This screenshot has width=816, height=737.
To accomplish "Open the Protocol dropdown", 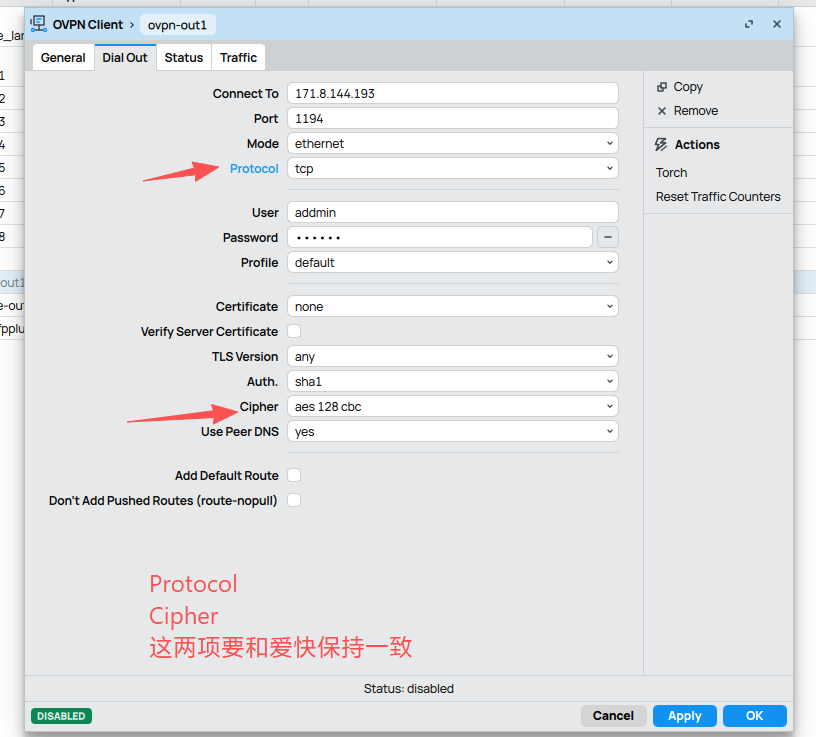I will click(452, 169).
